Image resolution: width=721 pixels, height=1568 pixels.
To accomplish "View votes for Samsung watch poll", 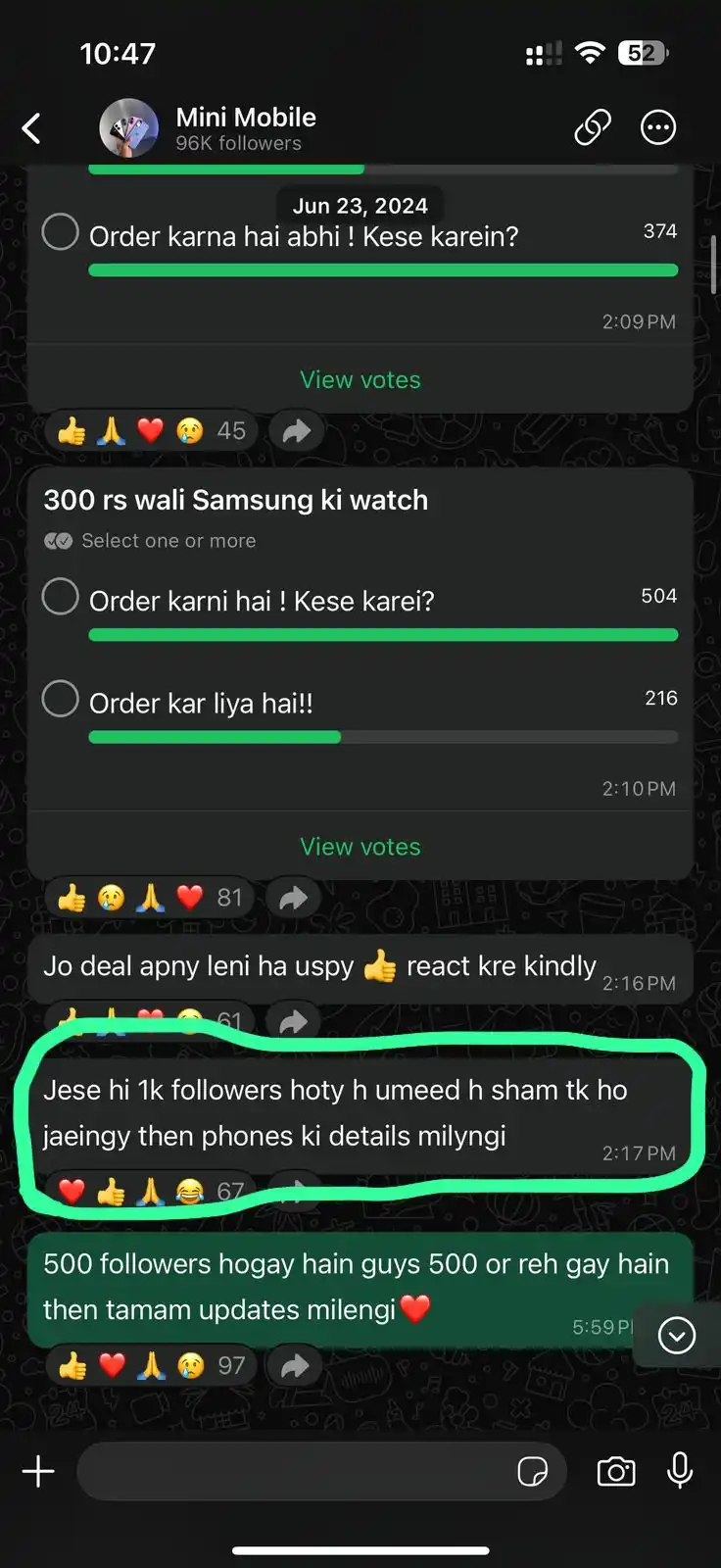I will (360, 847).
